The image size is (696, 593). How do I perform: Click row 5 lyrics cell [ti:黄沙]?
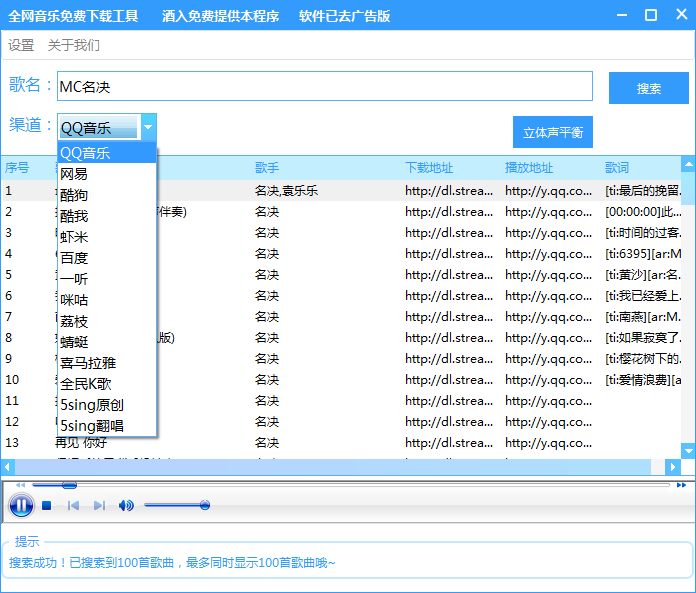pyautogui.click(x=643, y=275)
